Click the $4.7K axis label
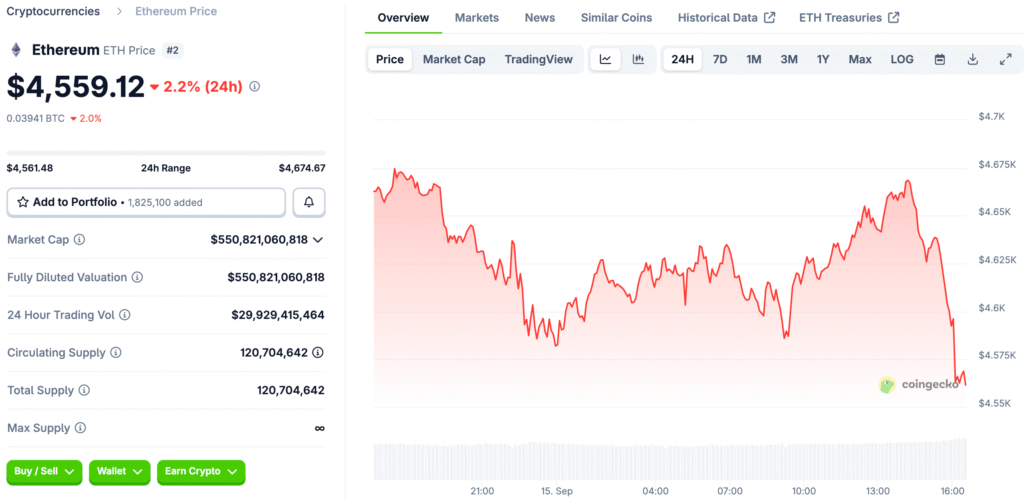 pyautogui.click(x=991, y=116)
